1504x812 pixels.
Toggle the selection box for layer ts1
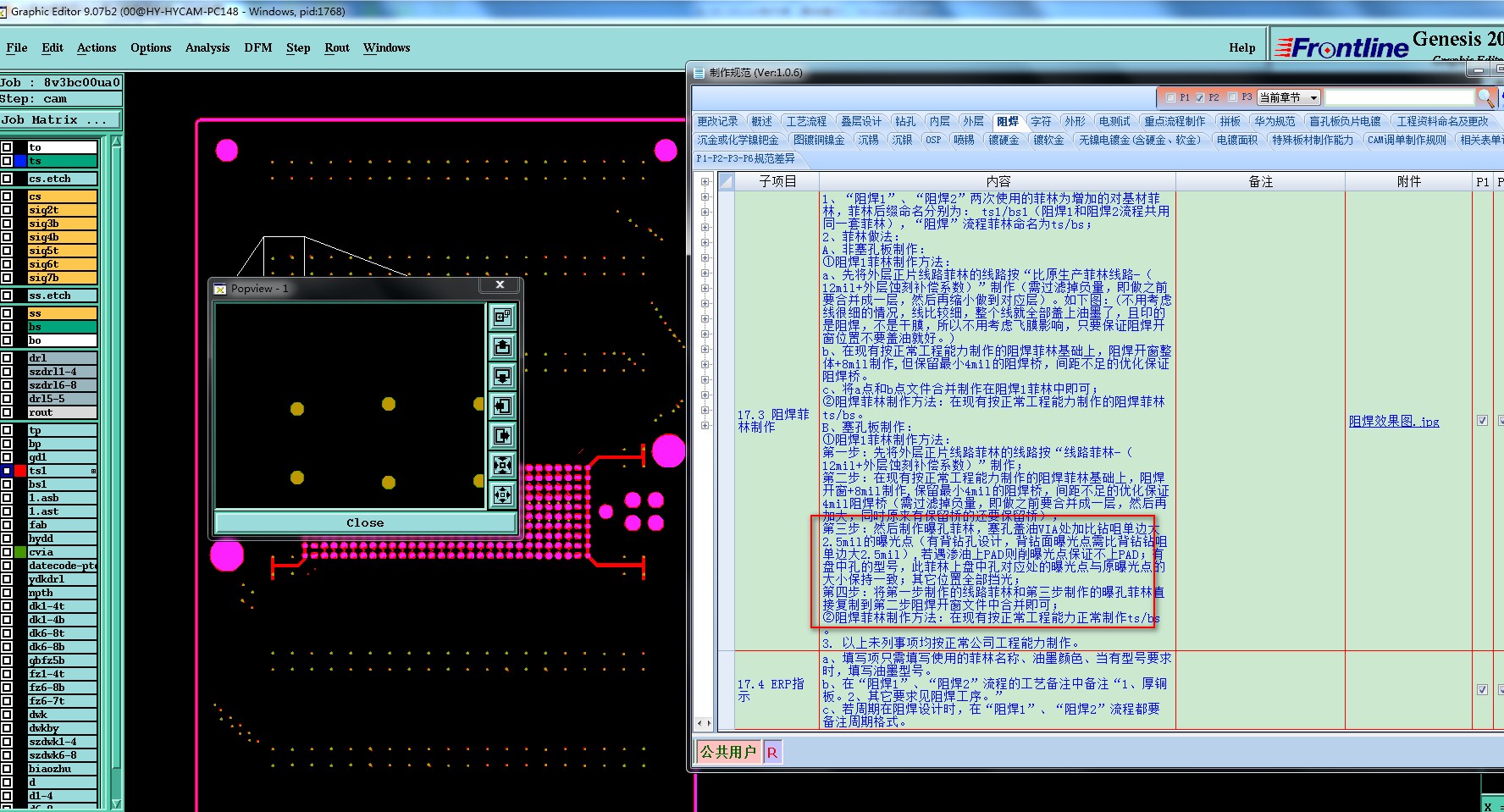(x=7, y=471)
